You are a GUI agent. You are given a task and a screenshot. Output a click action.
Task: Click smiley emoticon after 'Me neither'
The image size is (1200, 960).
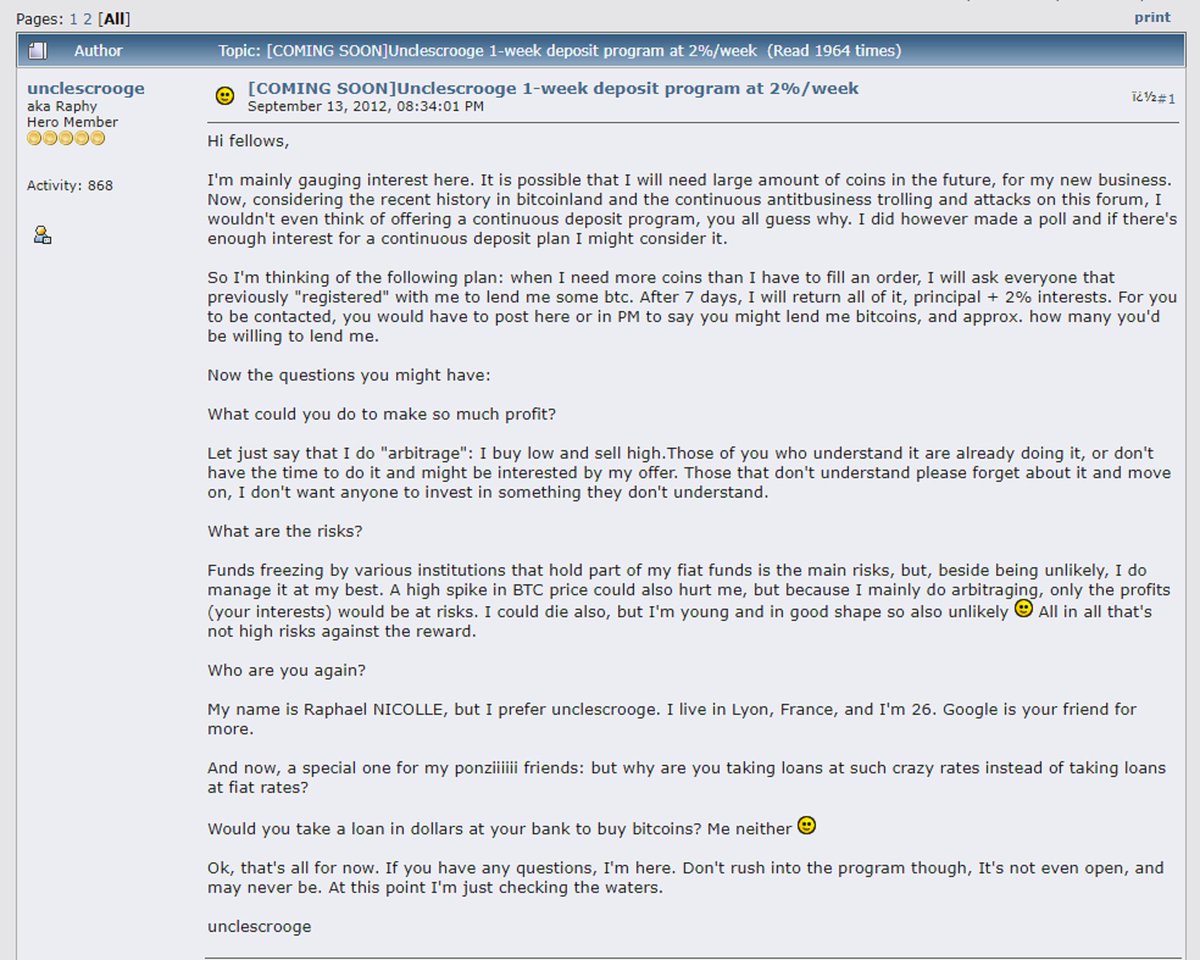pyautogui.click(x=807, y=826)
